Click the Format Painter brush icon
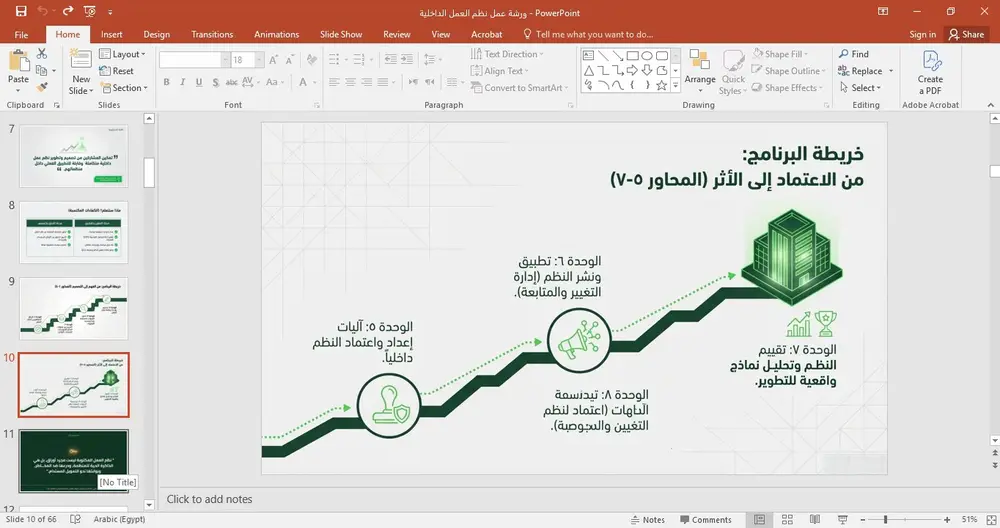 pos(42,87)
